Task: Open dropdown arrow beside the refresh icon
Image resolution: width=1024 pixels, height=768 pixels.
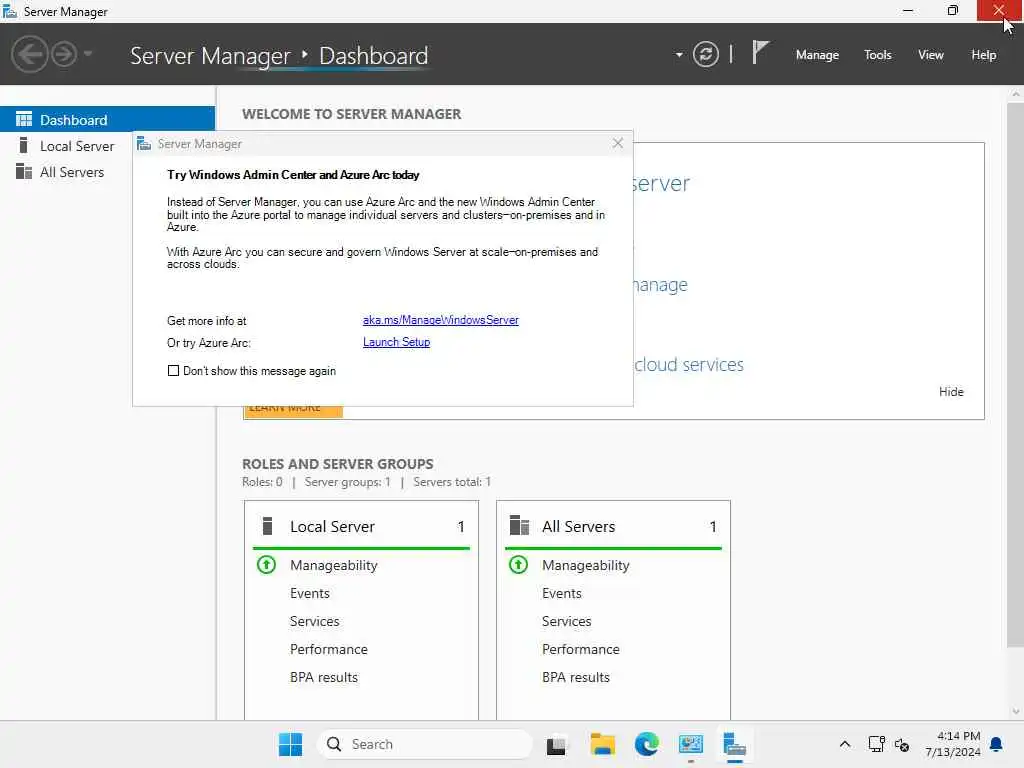Action: click(679, 55)
